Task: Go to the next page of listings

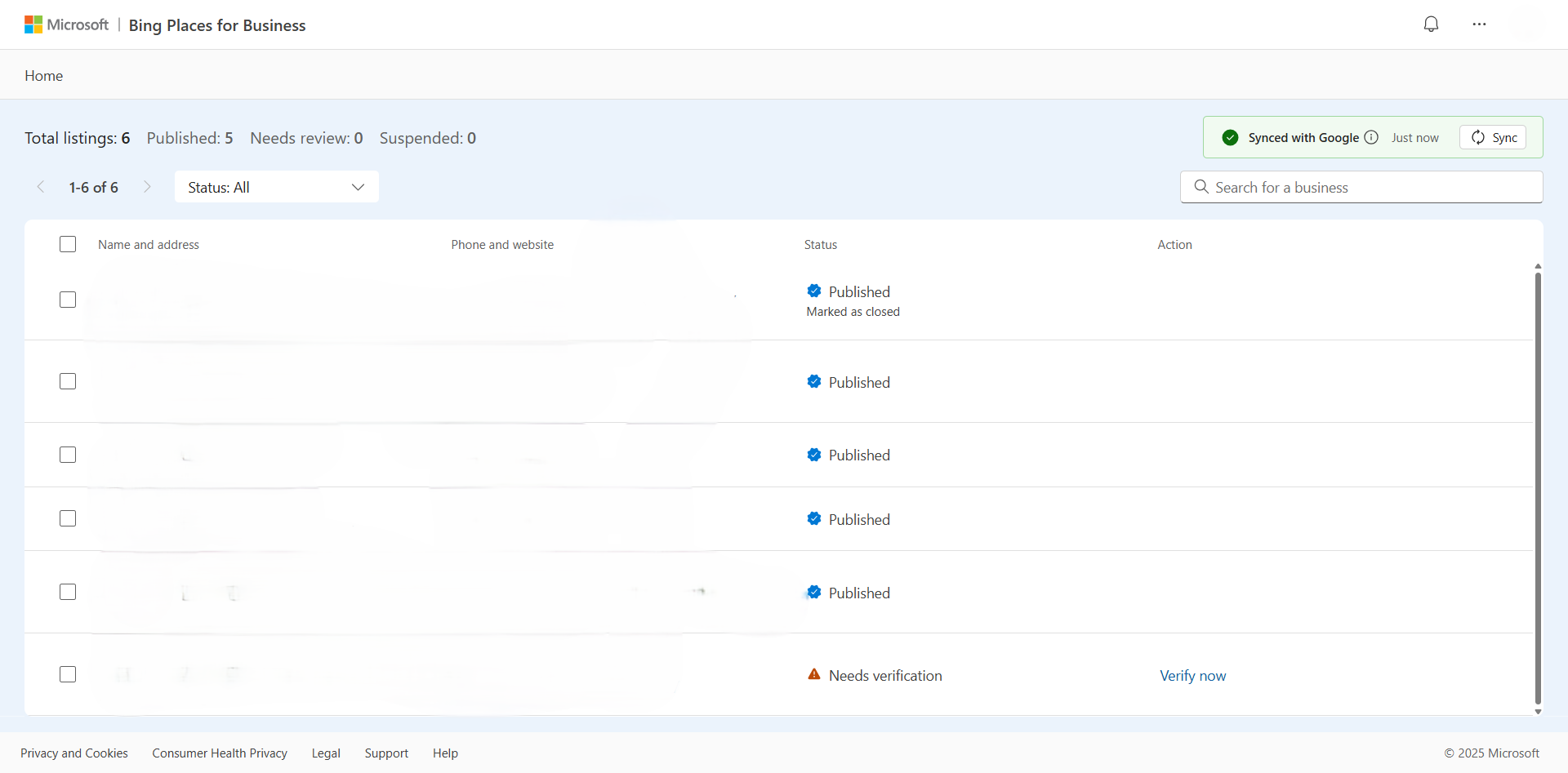Action: (x=147, y=187)
